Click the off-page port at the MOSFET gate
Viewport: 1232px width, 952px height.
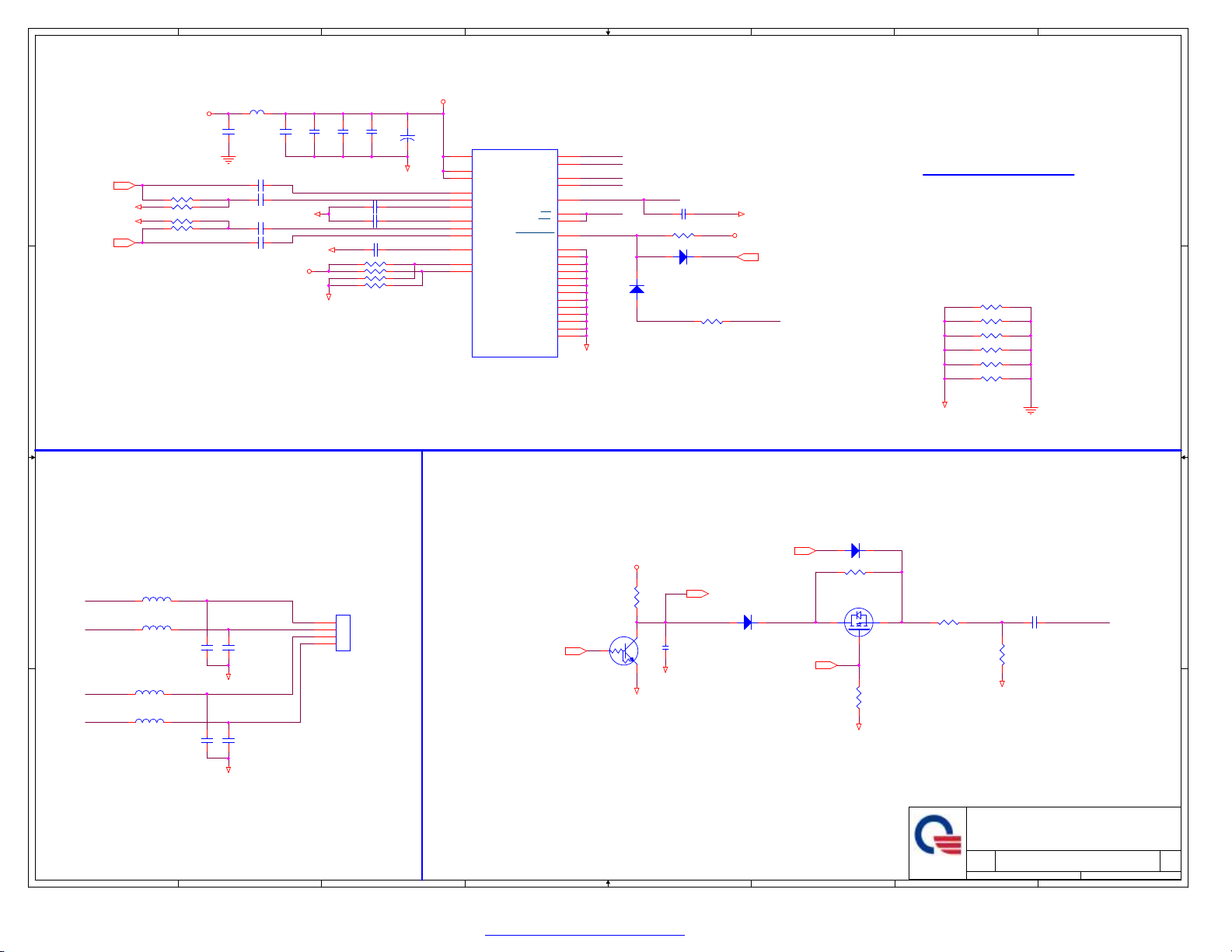(826, 665)
